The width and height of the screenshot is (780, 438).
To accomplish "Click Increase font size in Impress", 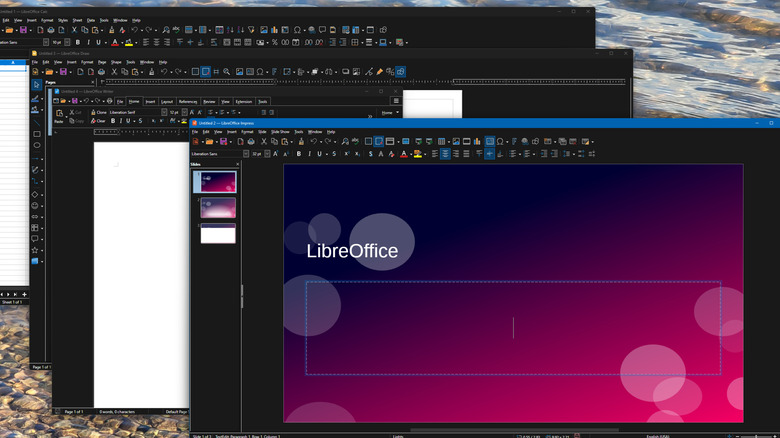I will (276, 154).
